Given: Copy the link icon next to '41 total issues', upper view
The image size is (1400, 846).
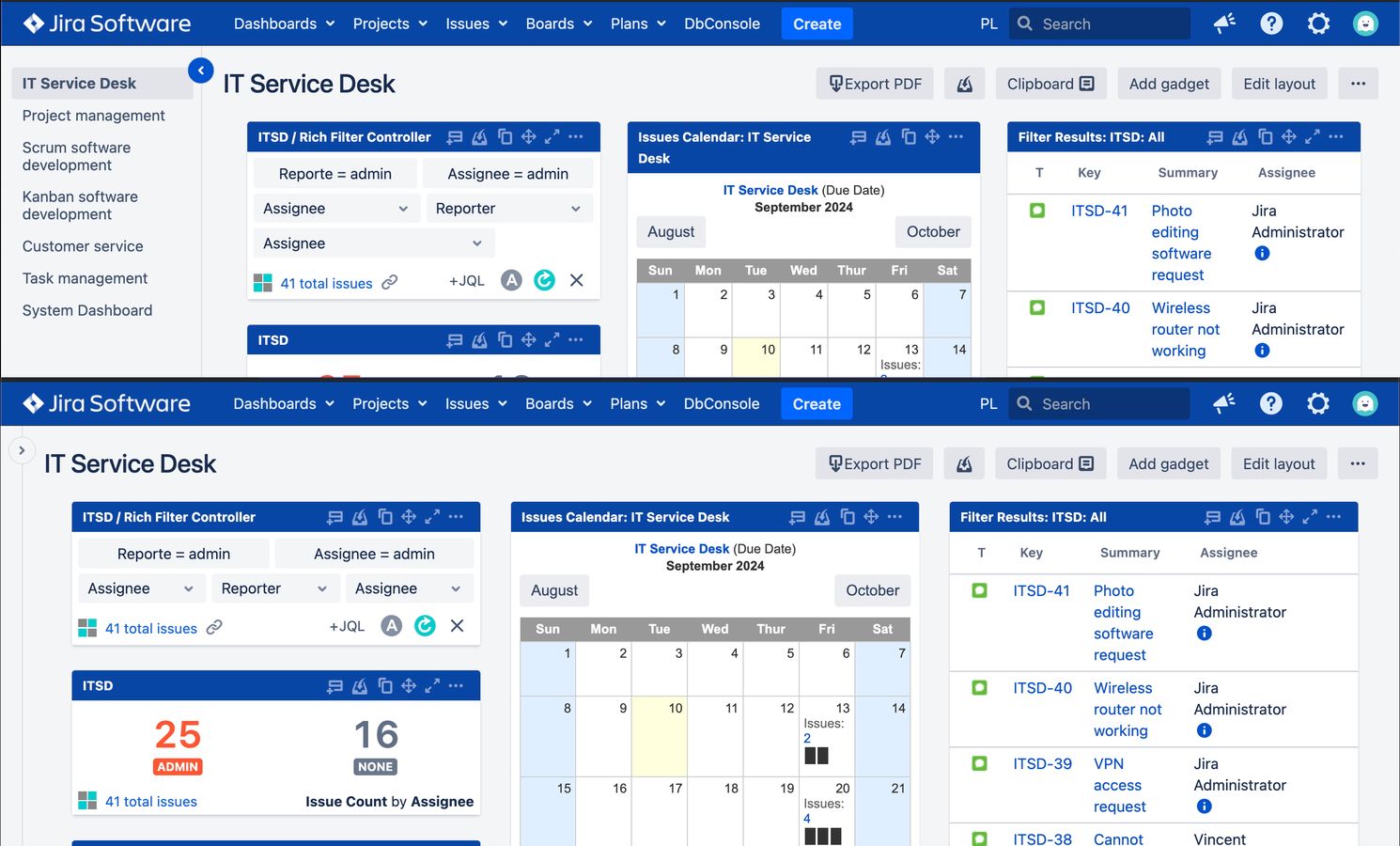Looking at the screenshot, I should click(x=389, y=282).
